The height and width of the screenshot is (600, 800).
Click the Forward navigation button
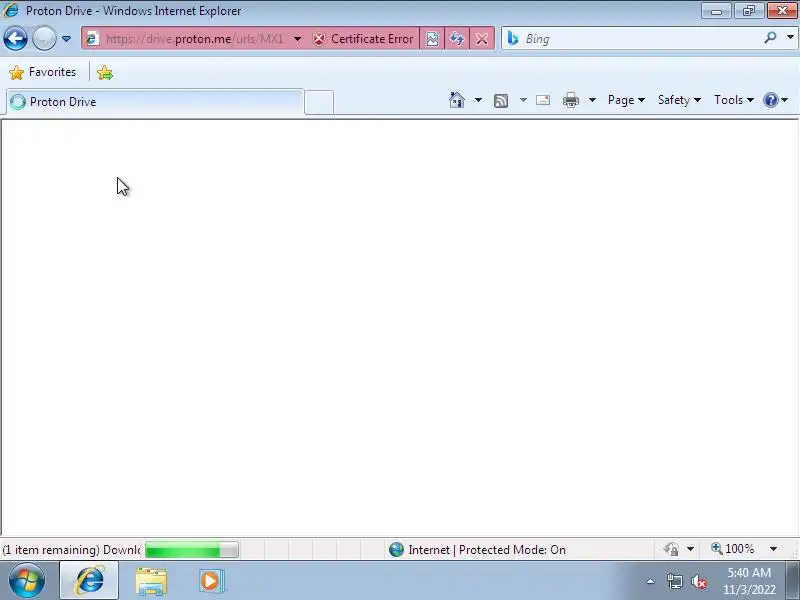(x=44, y=39)
